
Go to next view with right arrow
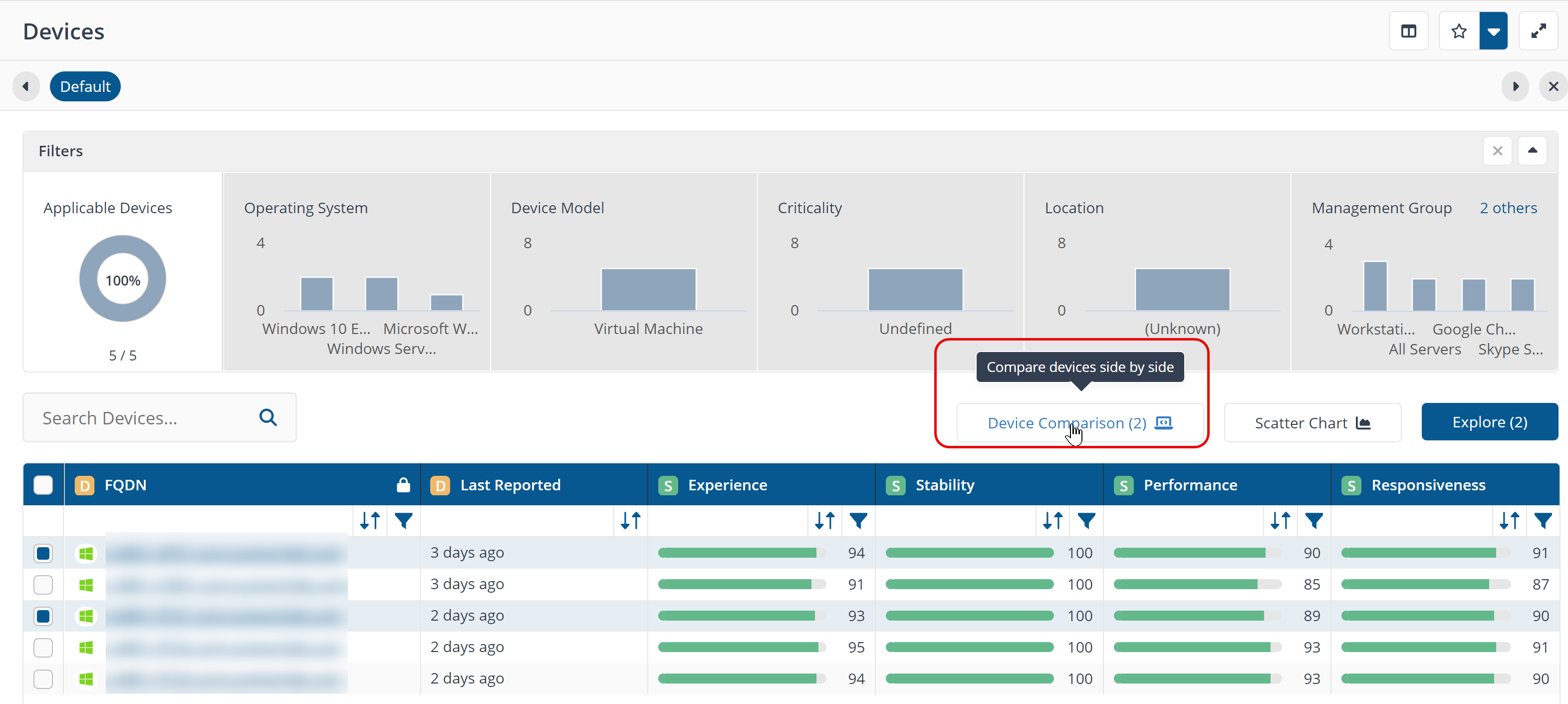(x=1515, y=86)
